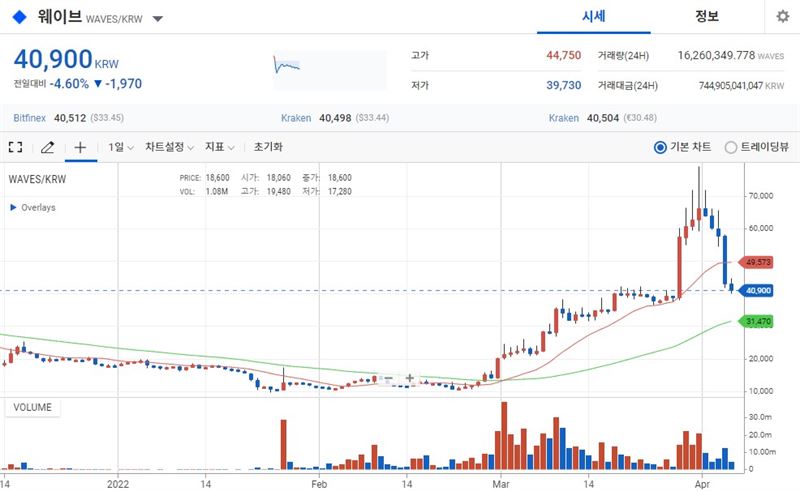
Task: Click the red 49,573 price label
Action: pyautogui.click(x=759, y=262)
